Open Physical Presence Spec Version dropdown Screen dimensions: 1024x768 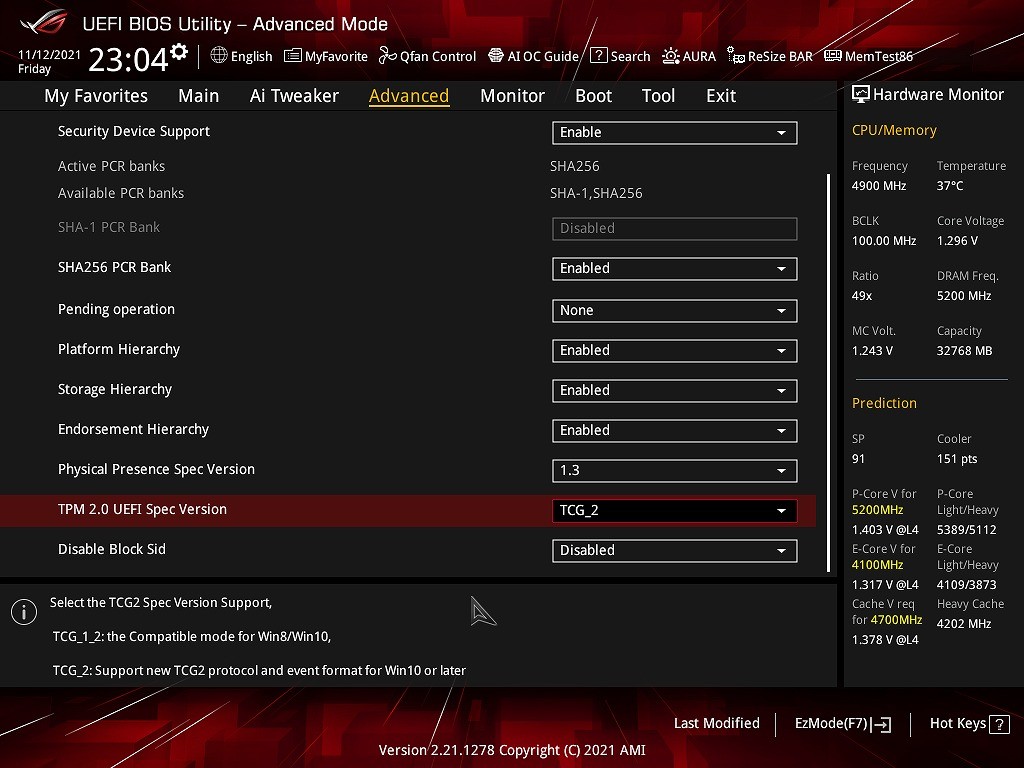pyautogui.click(x=675, y=471)
